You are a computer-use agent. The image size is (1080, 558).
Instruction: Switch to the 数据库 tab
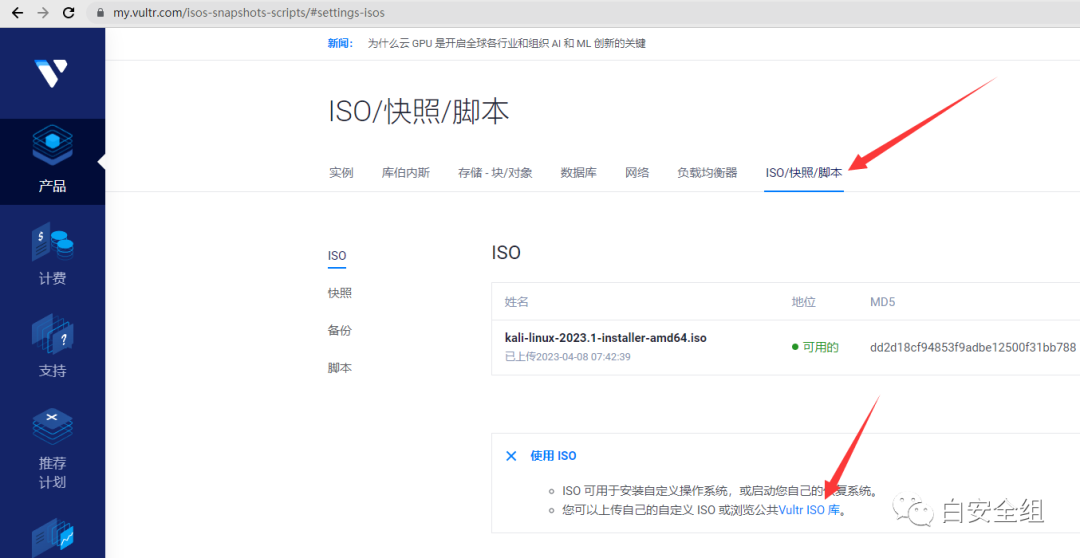pos(579,173)
